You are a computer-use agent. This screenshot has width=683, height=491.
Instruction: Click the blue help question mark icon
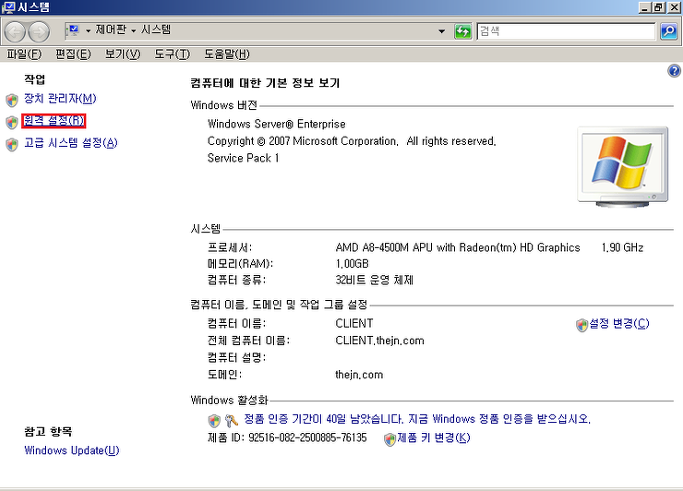point(674,71)
